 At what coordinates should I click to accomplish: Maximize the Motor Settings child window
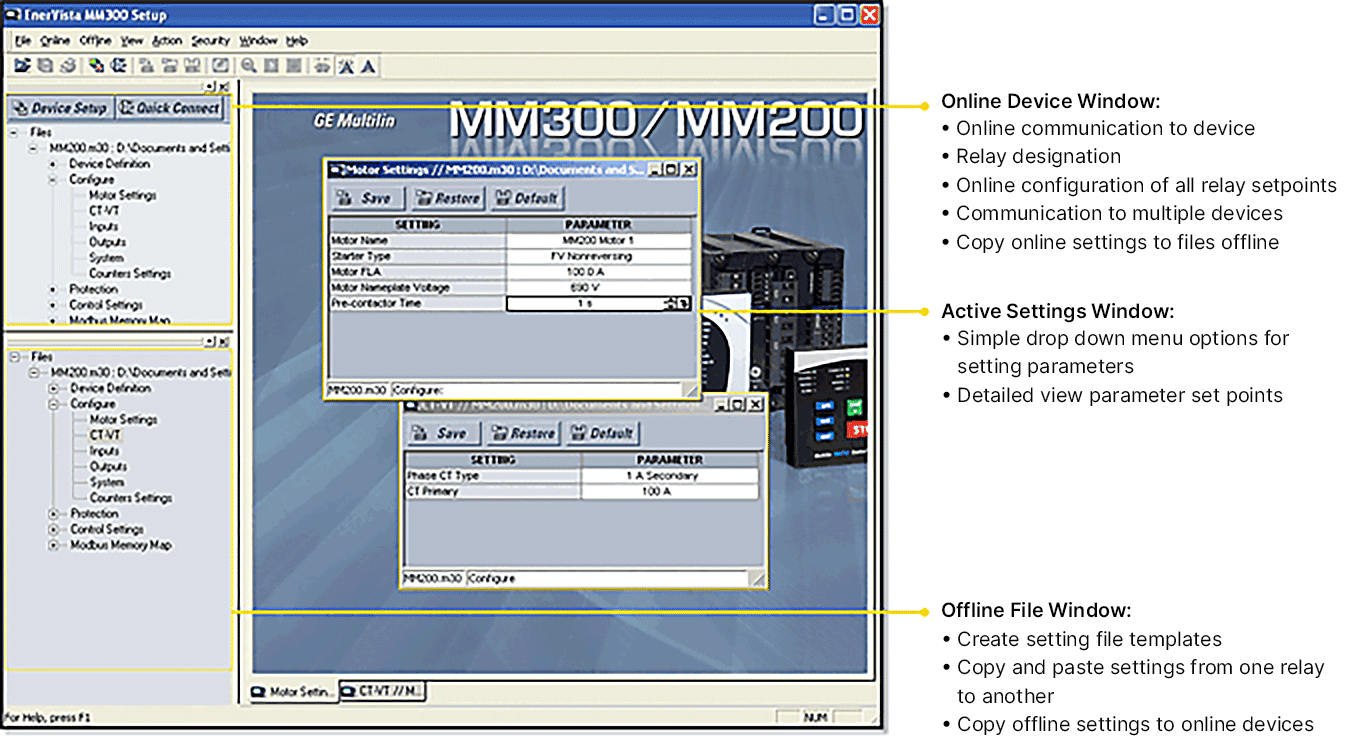pyautogui.click(x=671, y=170)
